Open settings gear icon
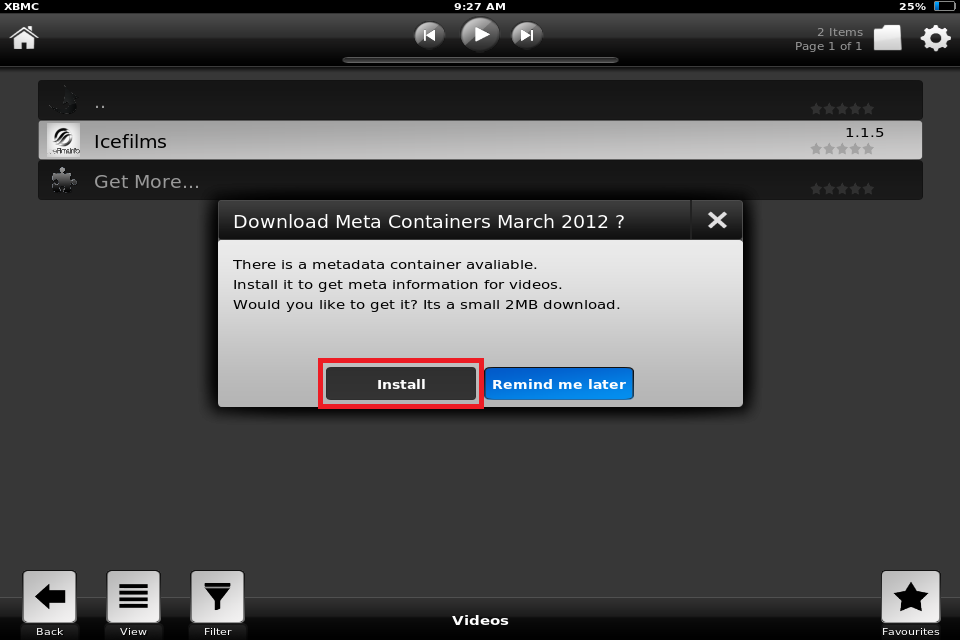 [935, 38]
